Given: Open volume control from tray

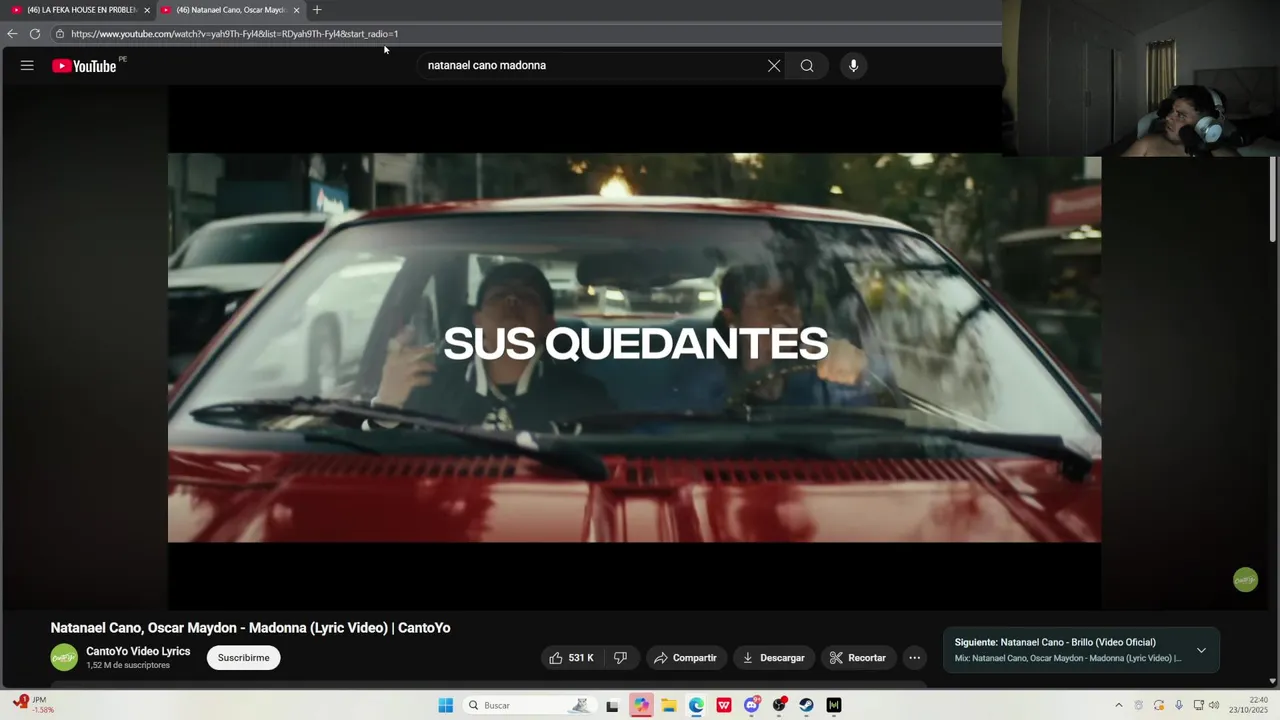Looking at the screenshot, I should pos(1214,705).
